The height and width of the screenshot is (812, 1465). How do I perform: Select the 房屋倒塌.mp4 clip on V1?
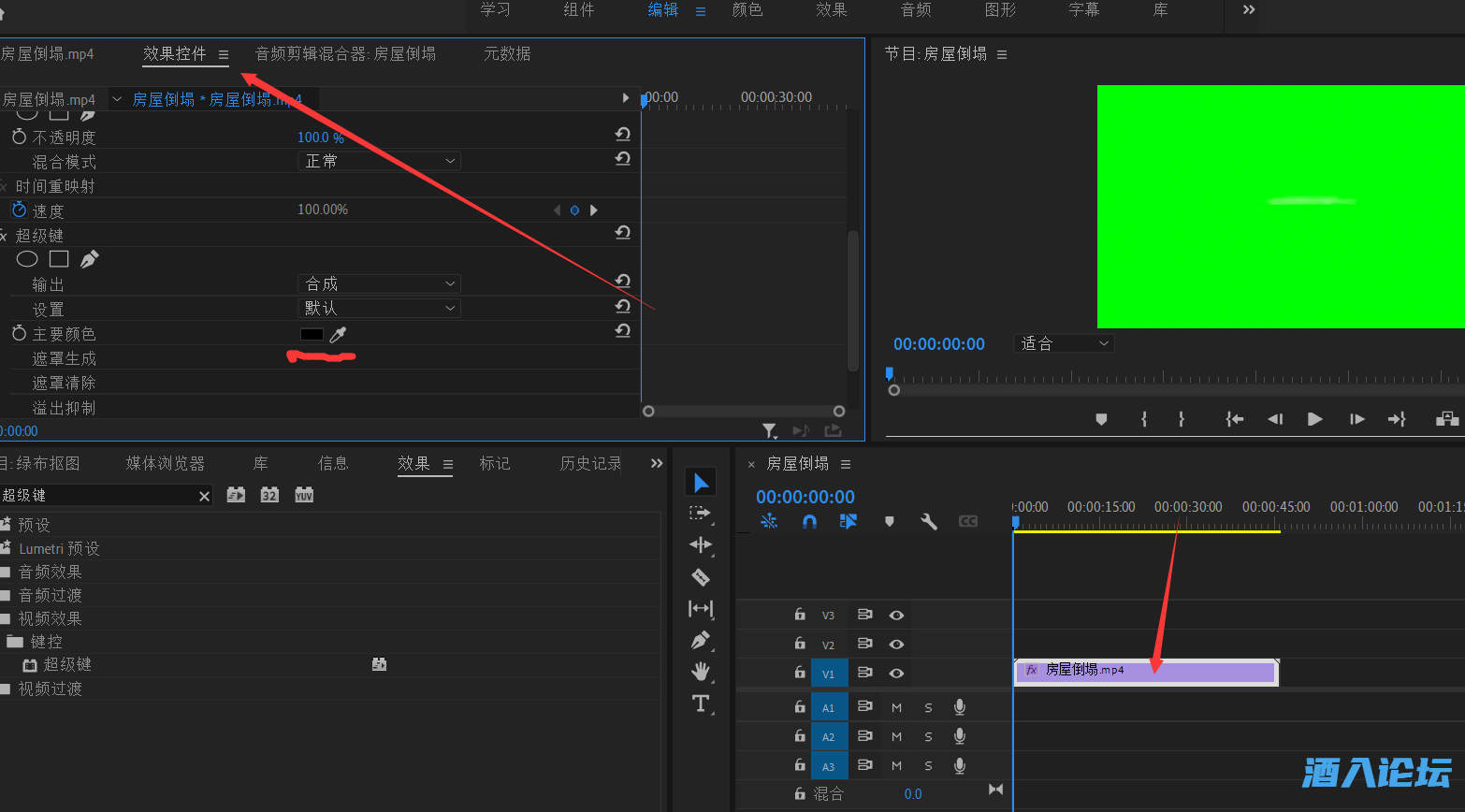pyautogui.click(x=1145, y=672)
